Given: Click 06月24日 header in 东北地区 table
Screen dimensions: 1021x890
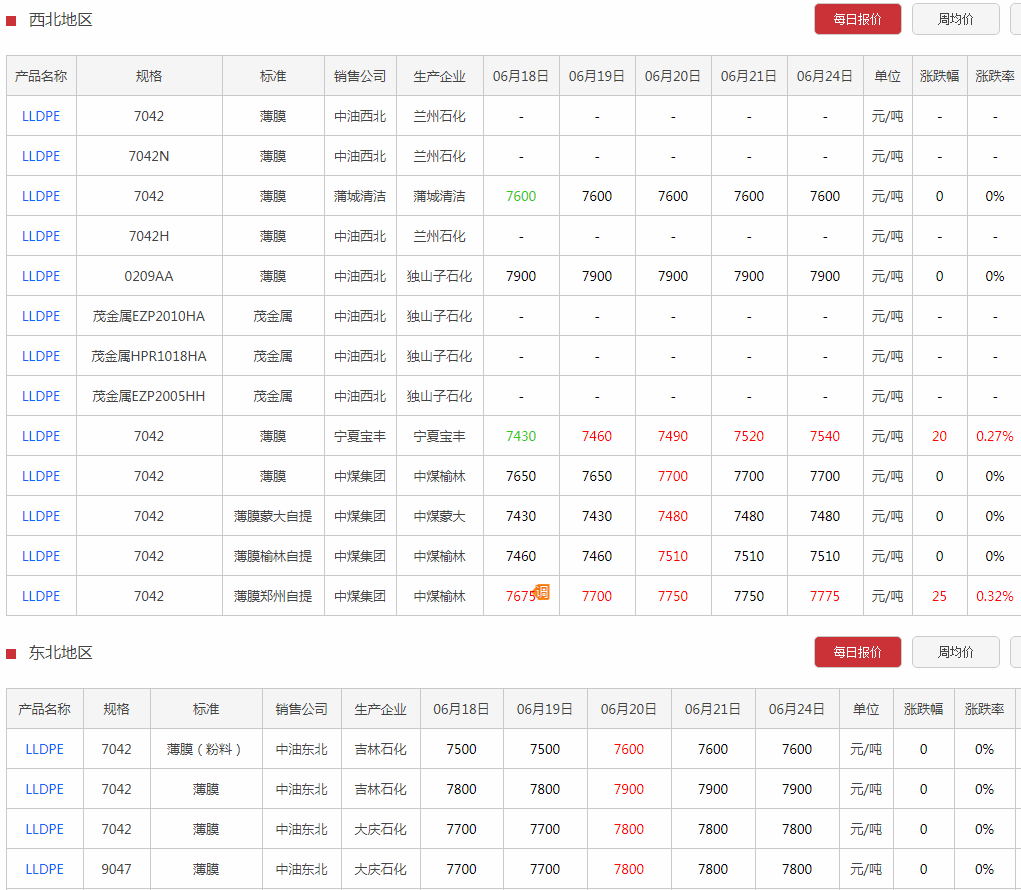Looking at the screenshot, I should (797, 709).
